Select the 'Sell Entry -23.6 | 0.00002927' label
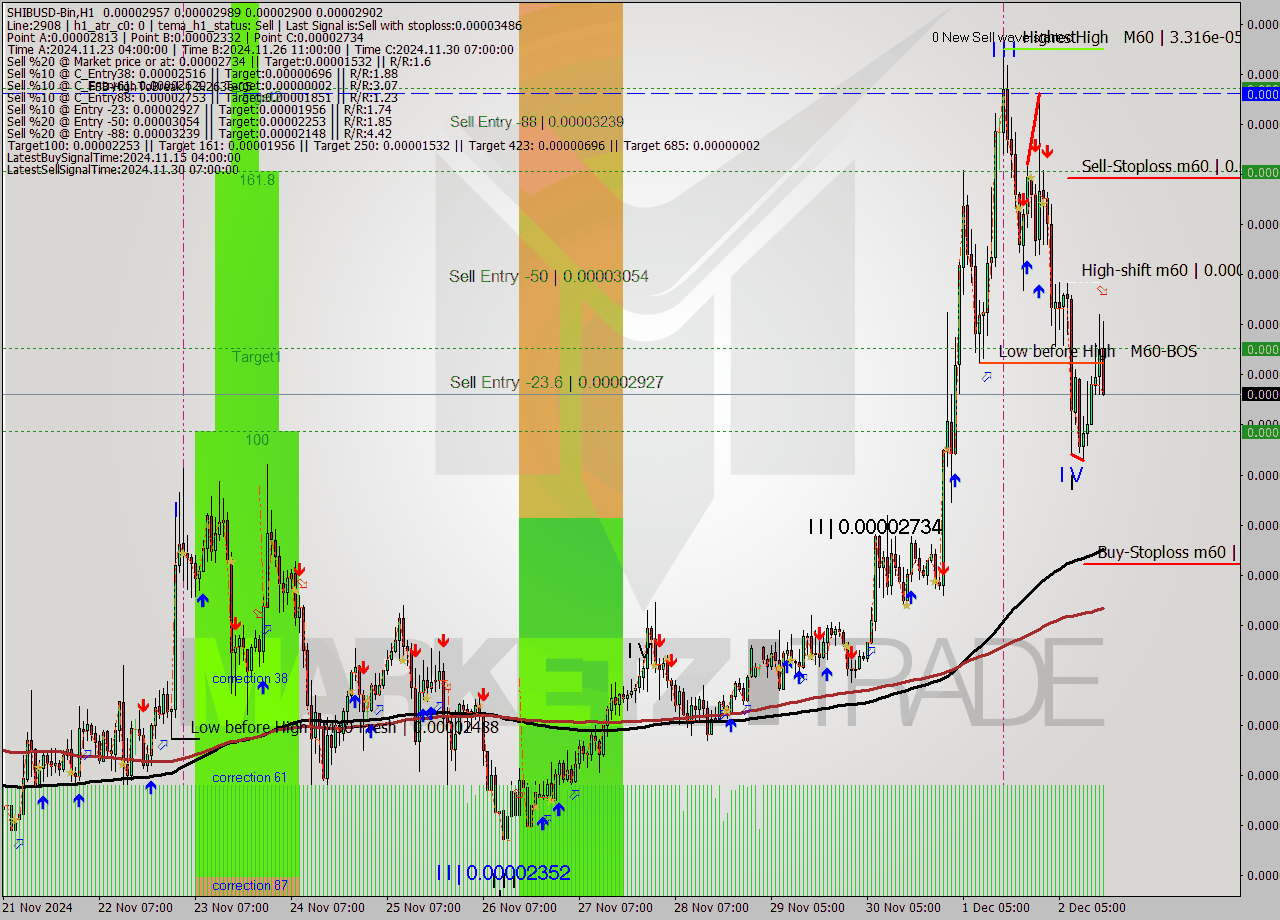Image resolution: width=1280 pixels, height=920 pixels. [556, 382]
